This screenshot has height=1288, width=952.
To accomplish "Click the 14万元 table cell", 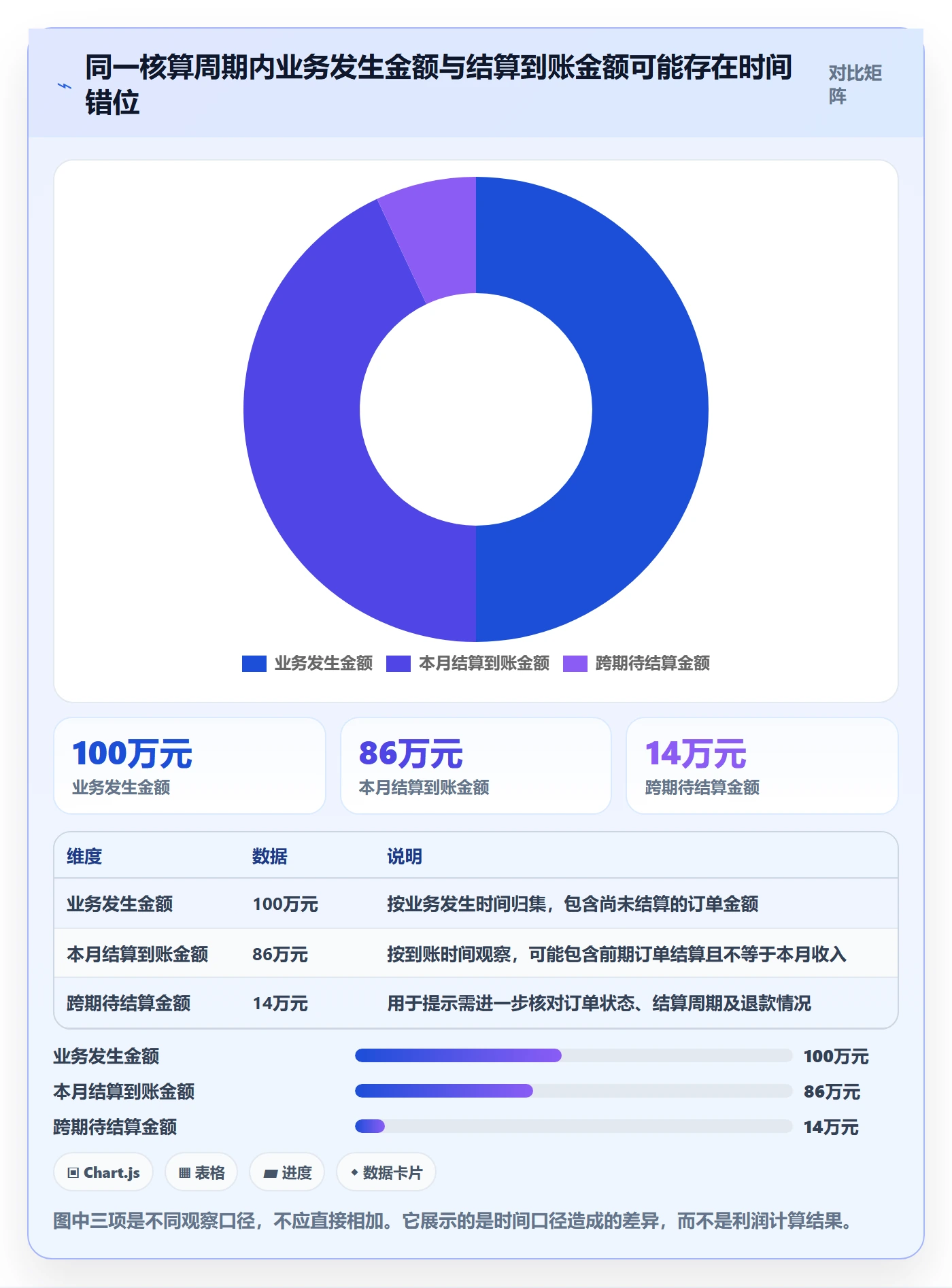I will [x=280, y=1003].
